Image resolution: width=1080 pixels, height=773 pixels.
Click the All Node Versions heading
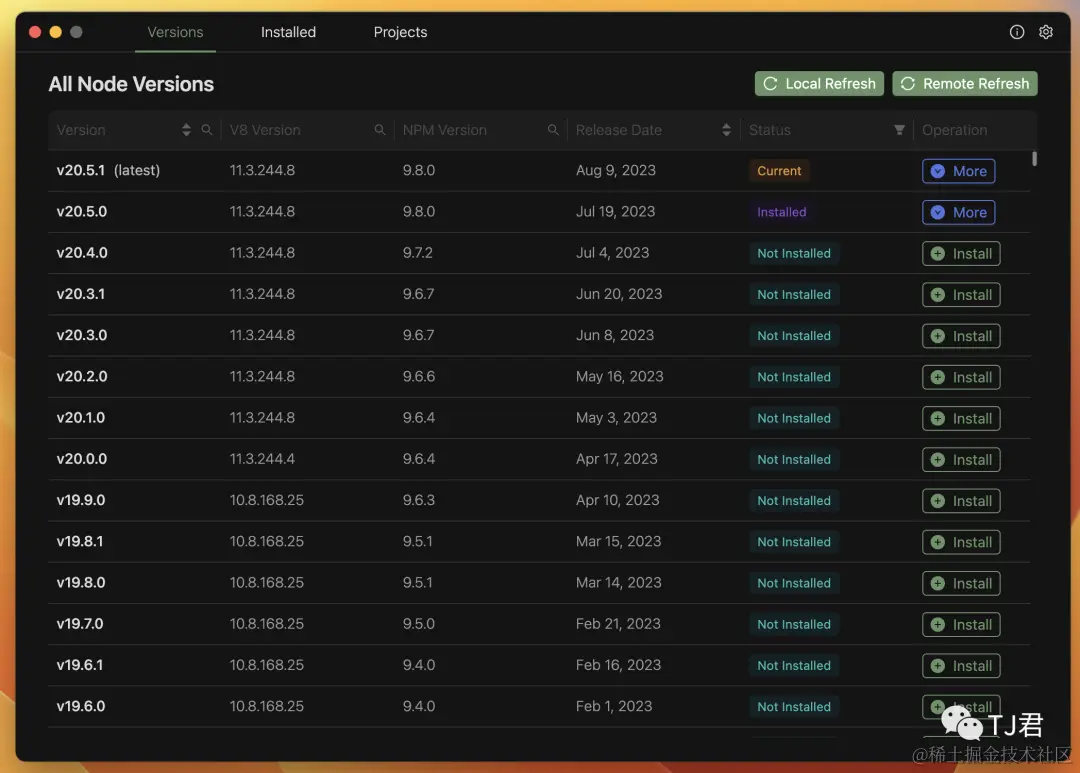click(131, 84)
